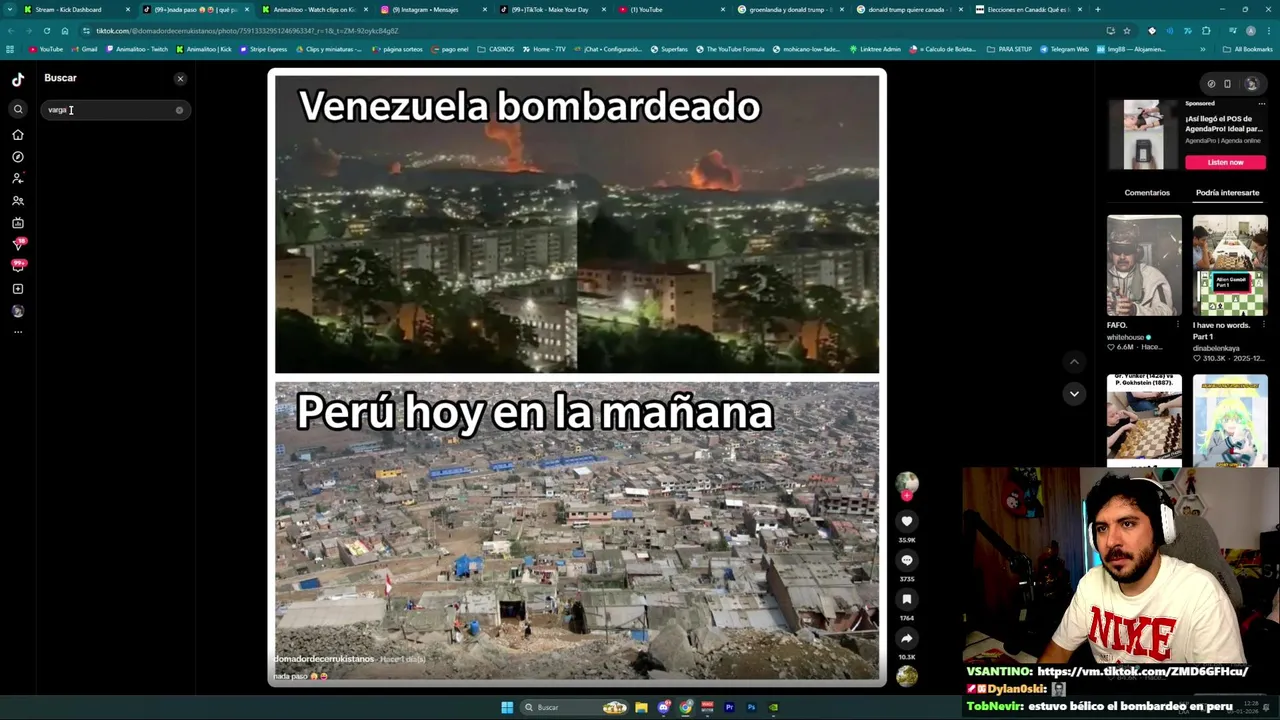The image size is (1280, 720).
Task: Share the post with the arrow icon
Action: [907, 638]
